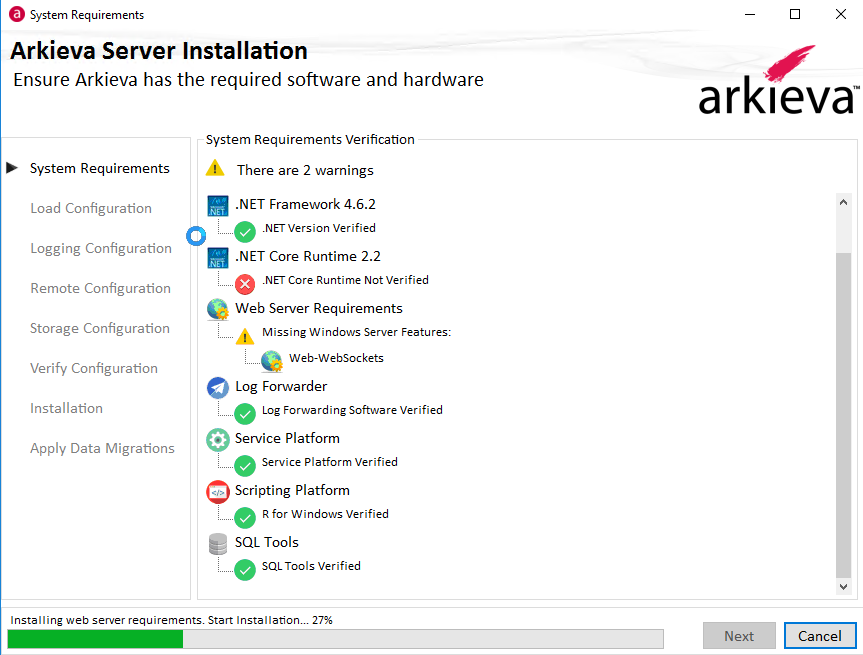Image resolution: width=863 pixels, height=655 pixels.
Task: Click the text There are 2 warnings
Action: pyautogui.click(x=305, y=171)
